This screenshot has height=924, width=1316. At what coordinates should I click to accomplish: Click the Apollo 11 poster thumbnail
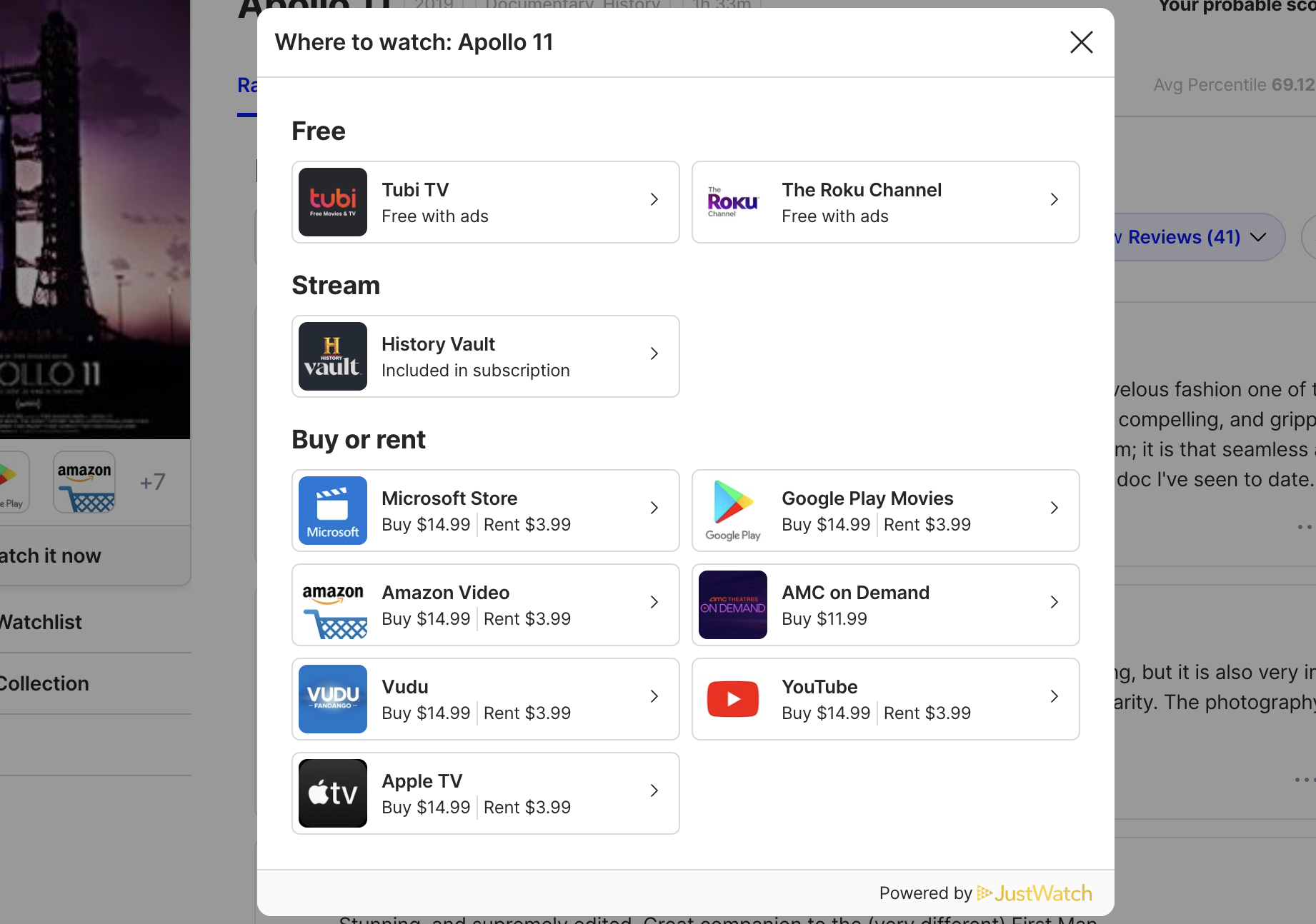(95, 219)
